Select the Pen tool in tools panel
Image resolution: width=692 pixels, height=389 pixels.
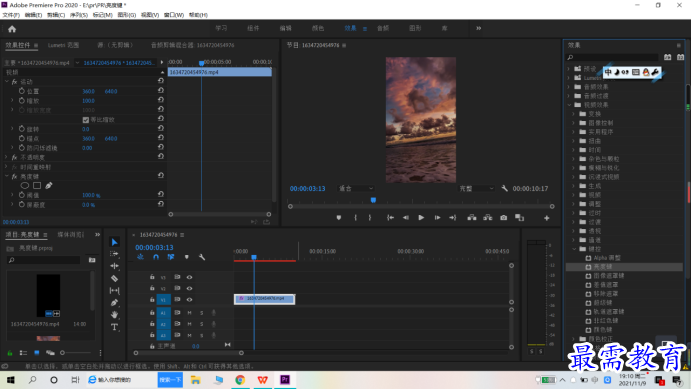[x=114, y=302]
